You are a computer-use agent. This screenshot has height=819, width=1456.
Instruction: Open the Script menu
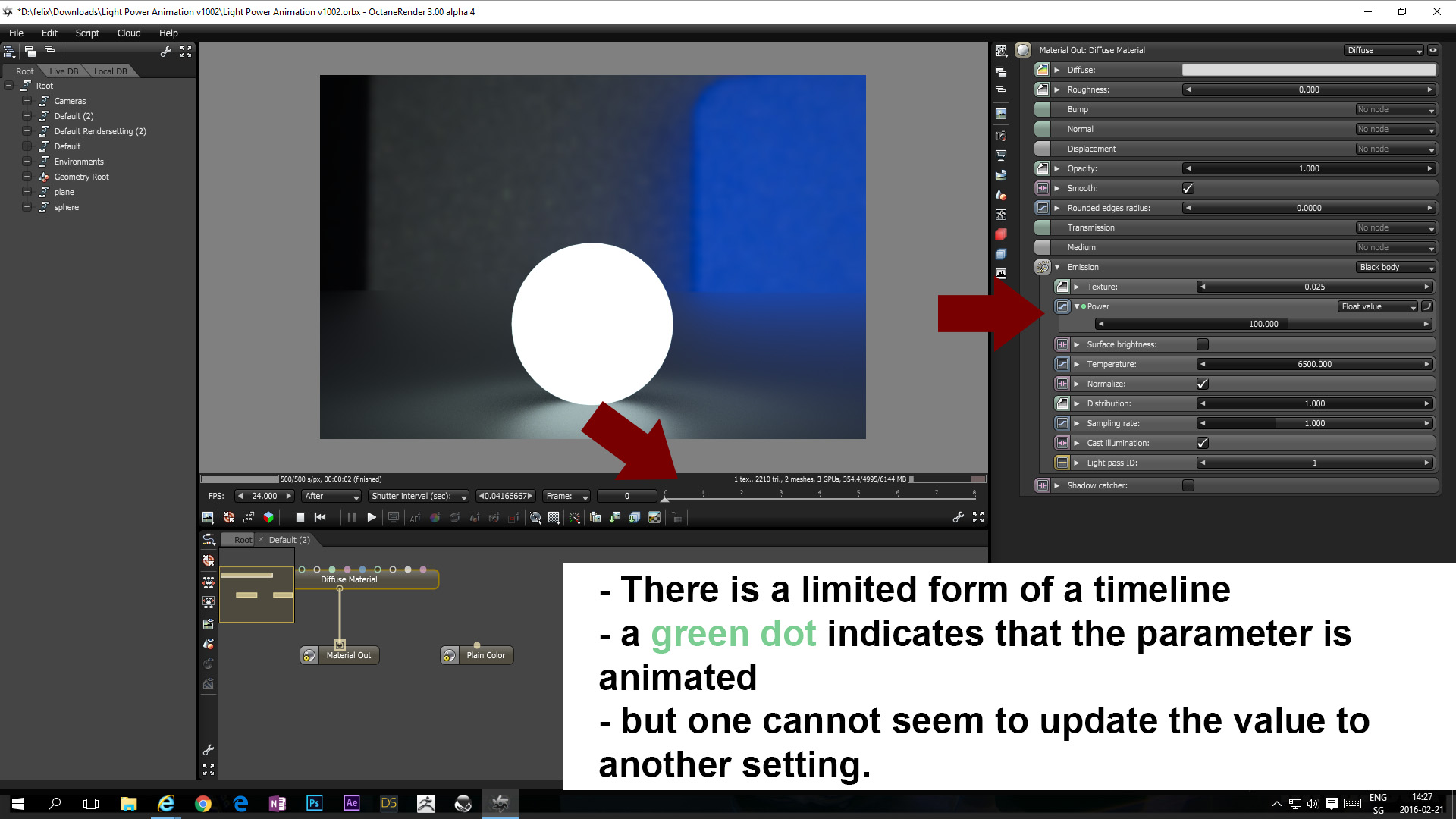point(86,33)
